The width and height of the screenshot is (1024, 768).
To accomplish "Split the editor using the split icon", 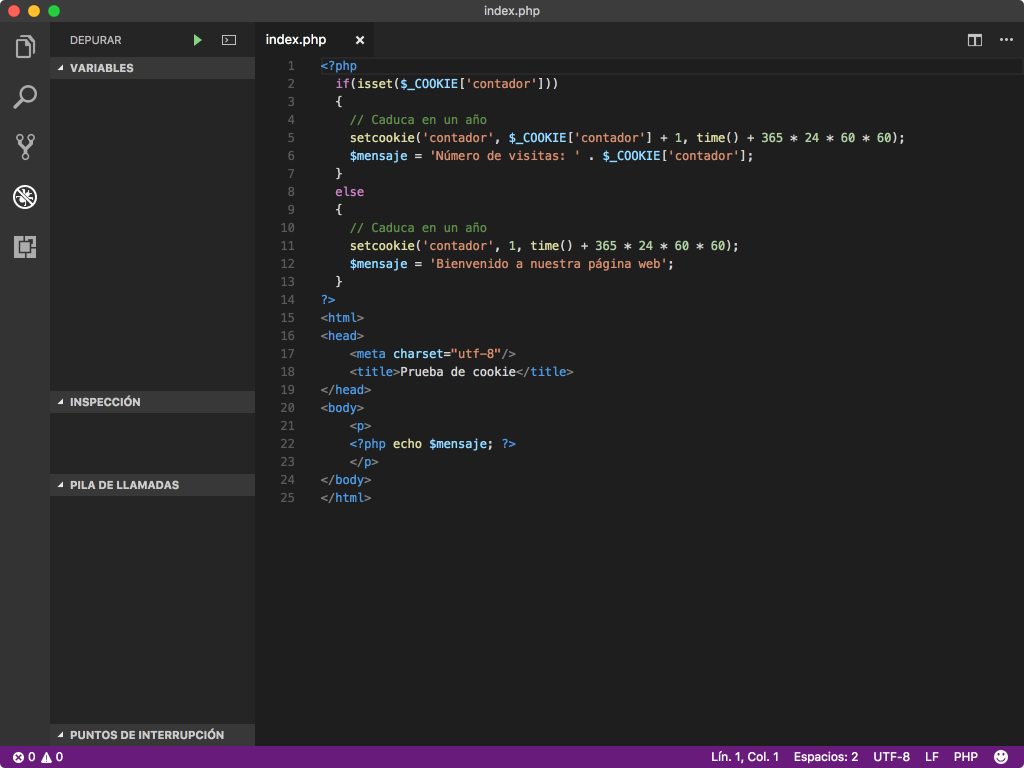I will [x=973, y=40].
